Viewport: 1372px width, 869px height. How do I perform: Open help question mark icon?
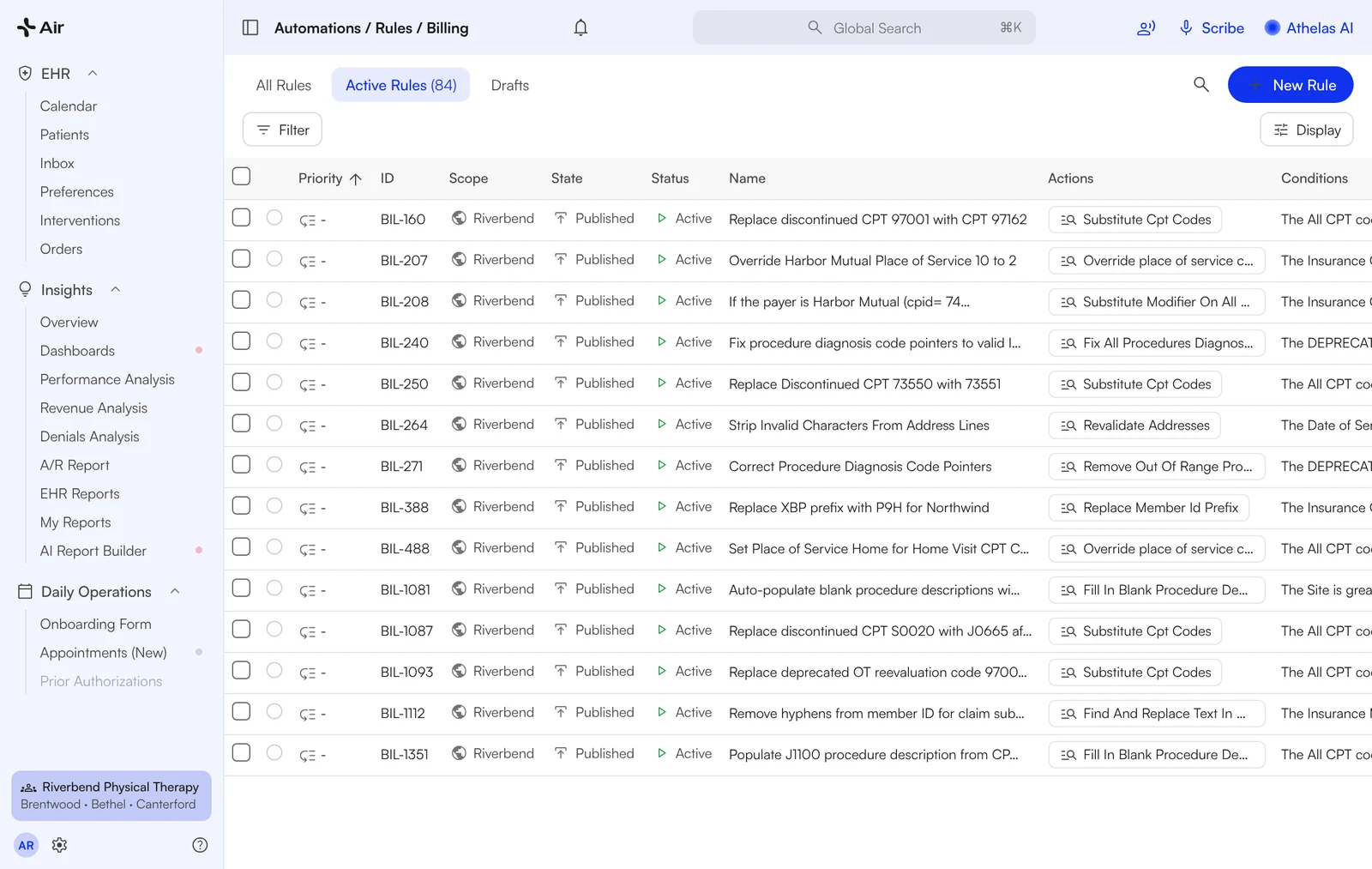[200, 845]
